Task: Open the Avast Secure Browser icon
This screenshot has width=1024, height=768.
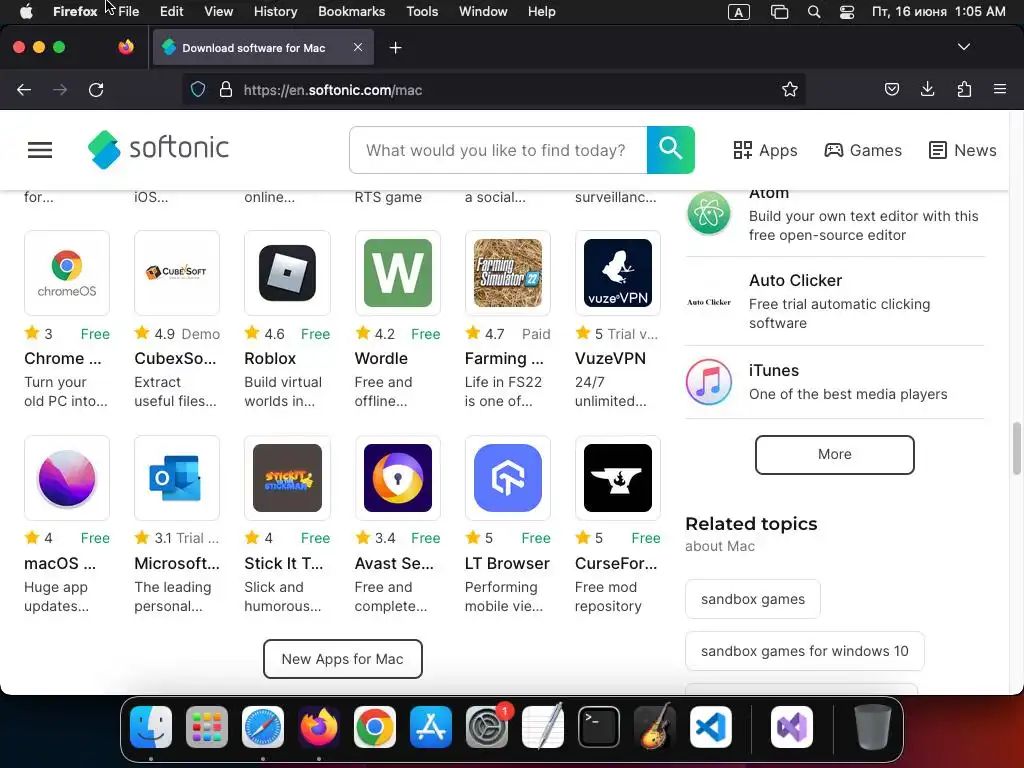Action: click(398, 478)
